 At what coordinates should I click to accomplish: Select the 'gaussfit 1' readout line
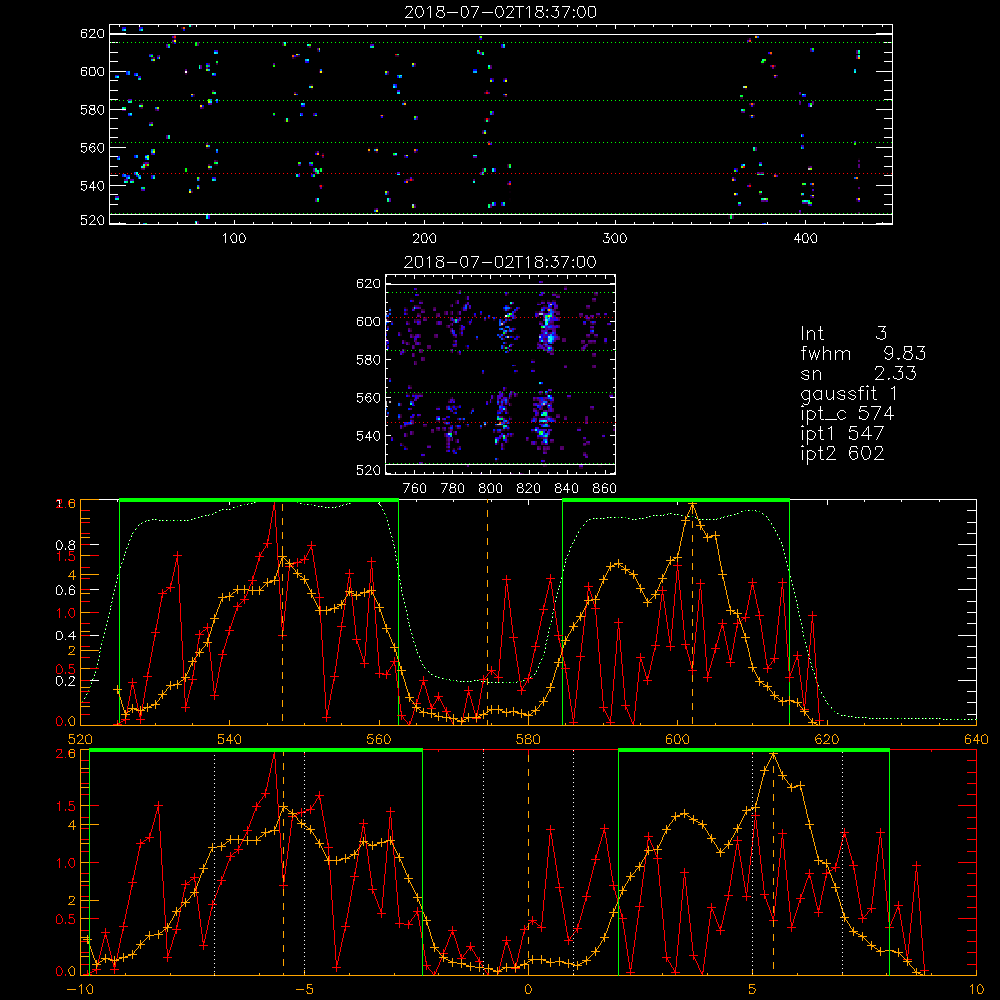click(x=849, y=393)
